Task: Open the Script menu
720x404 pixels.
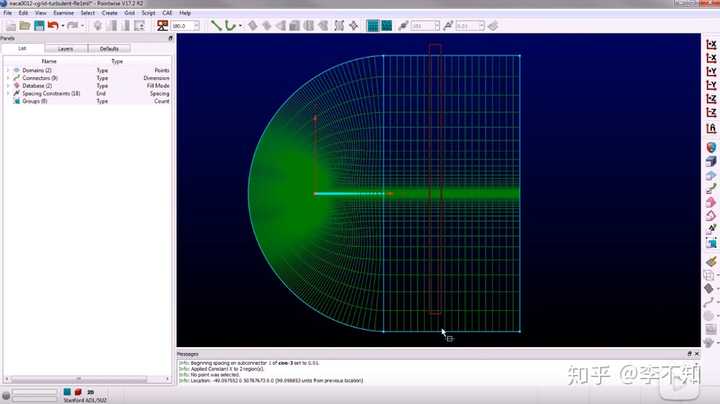Action: point(148,13)
